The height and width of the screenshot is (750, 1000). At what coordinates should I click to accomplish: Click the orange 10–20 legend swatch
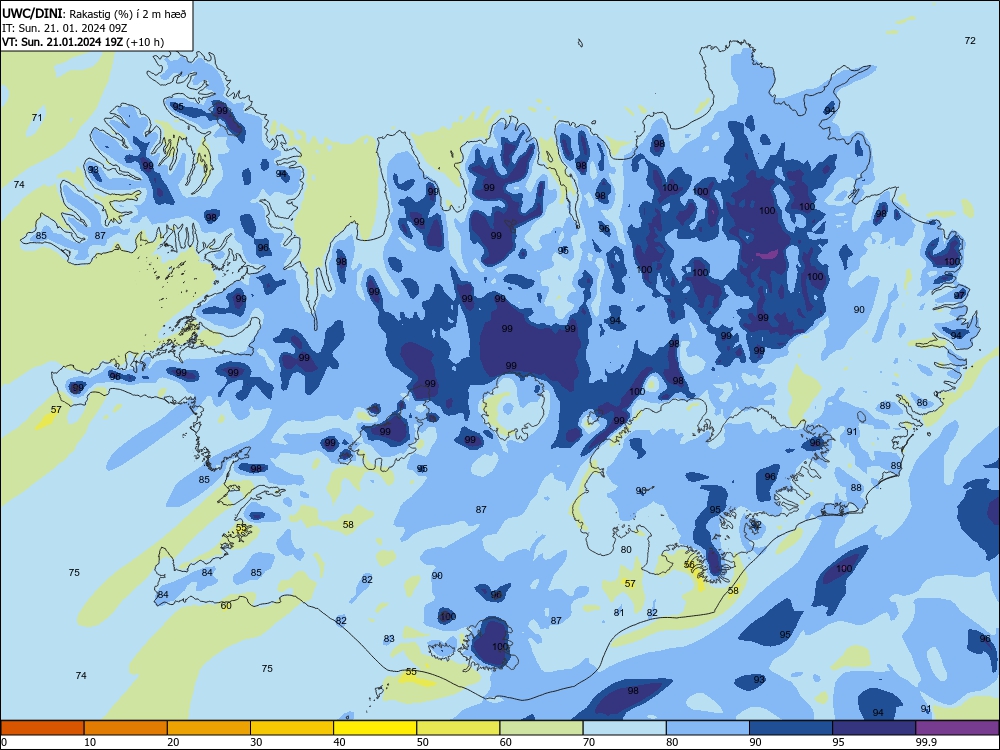coord(126,728)
